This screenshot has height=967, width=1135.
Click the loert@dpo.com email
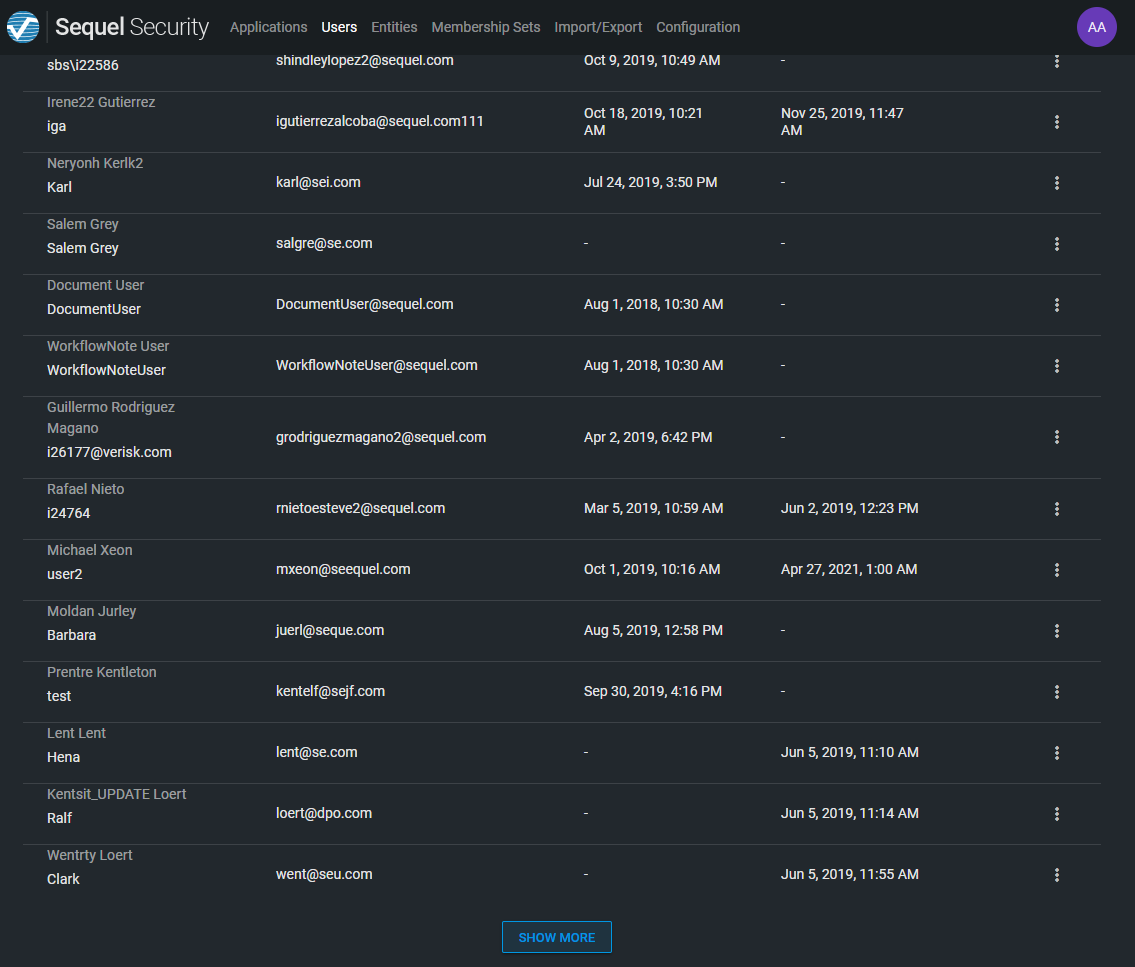click(324, 813)
